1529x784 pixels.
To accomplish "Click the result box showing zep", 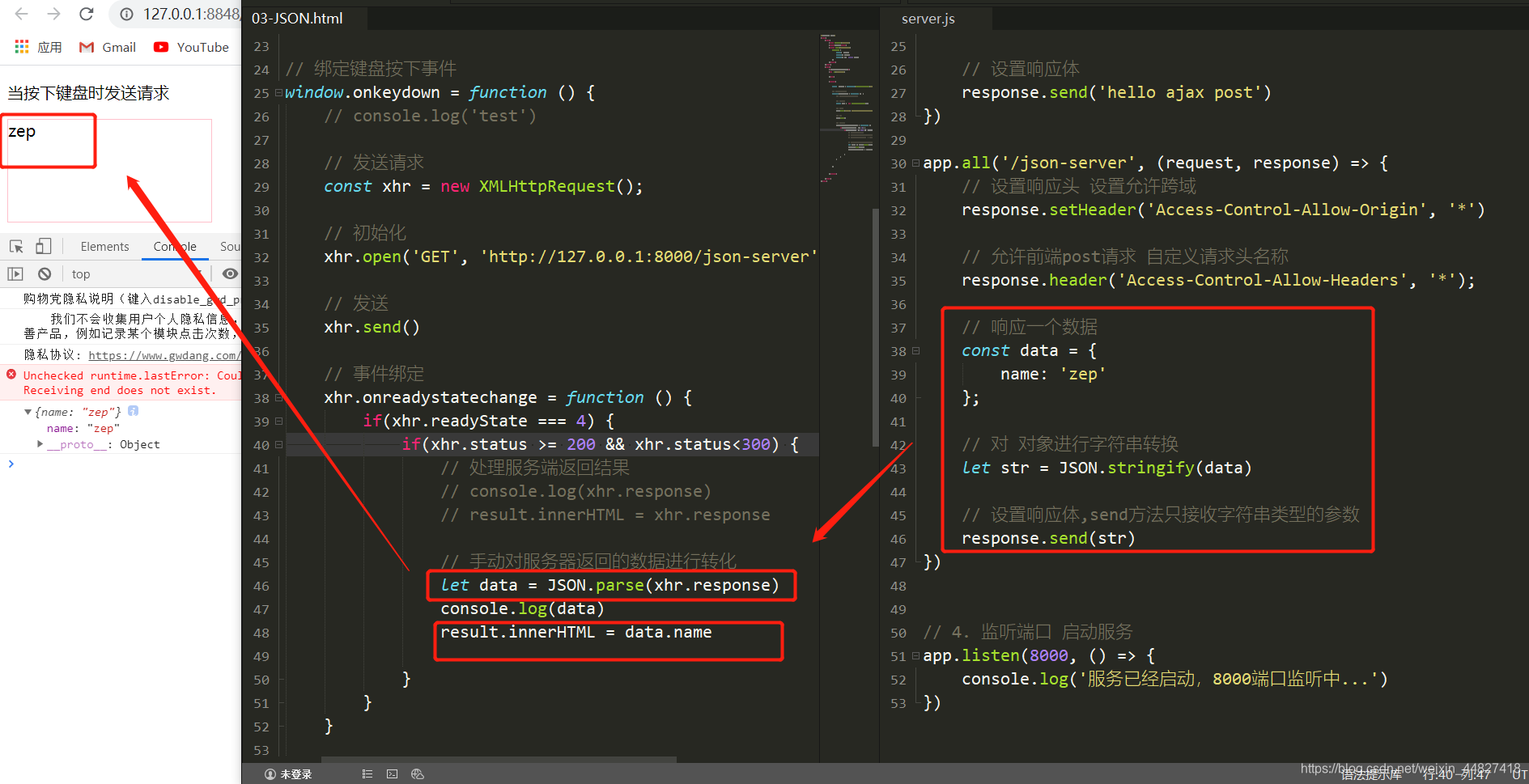I will click(109, 170).
